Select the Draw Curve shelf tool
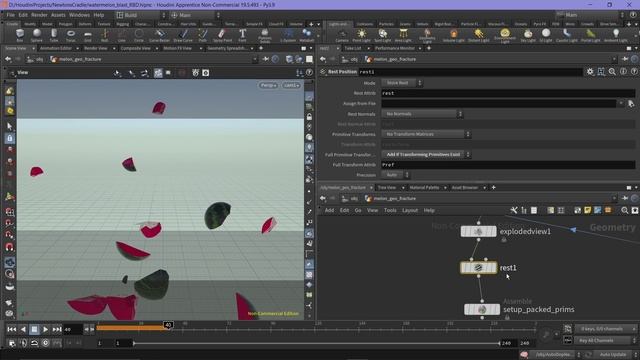Viewport: 640px width, 360px height. click(183, 35)
